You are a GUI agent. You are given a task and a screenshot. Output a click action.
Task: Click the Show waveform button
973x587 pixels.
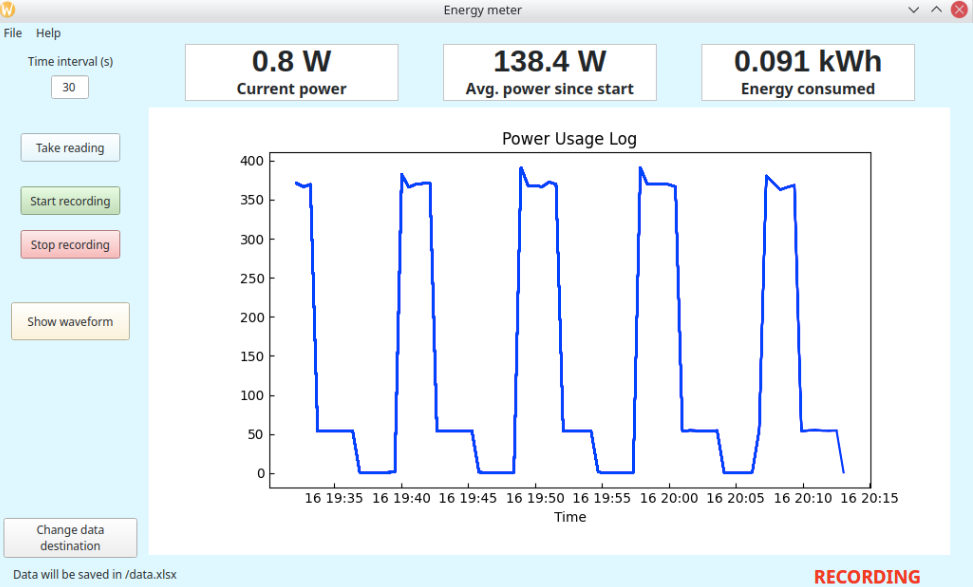click(70, 321)
